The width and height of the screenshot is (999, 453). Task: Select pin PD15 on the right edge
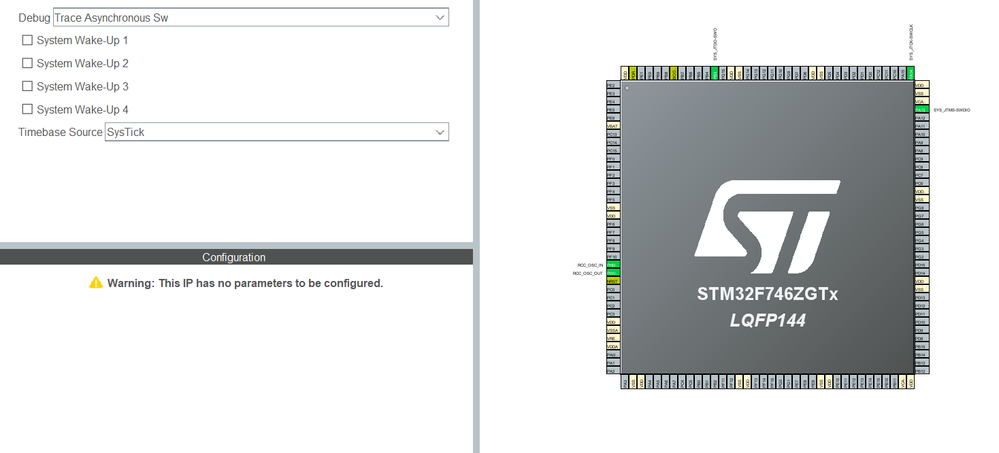coord(921,264)
